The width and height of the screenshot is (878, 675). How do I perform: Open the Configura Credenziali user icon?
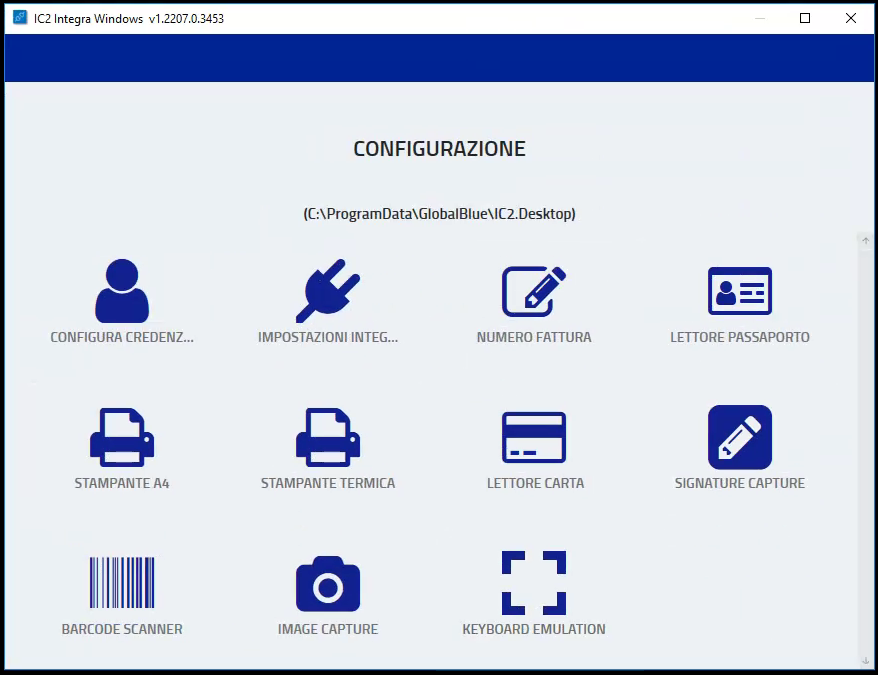[122, 291]
